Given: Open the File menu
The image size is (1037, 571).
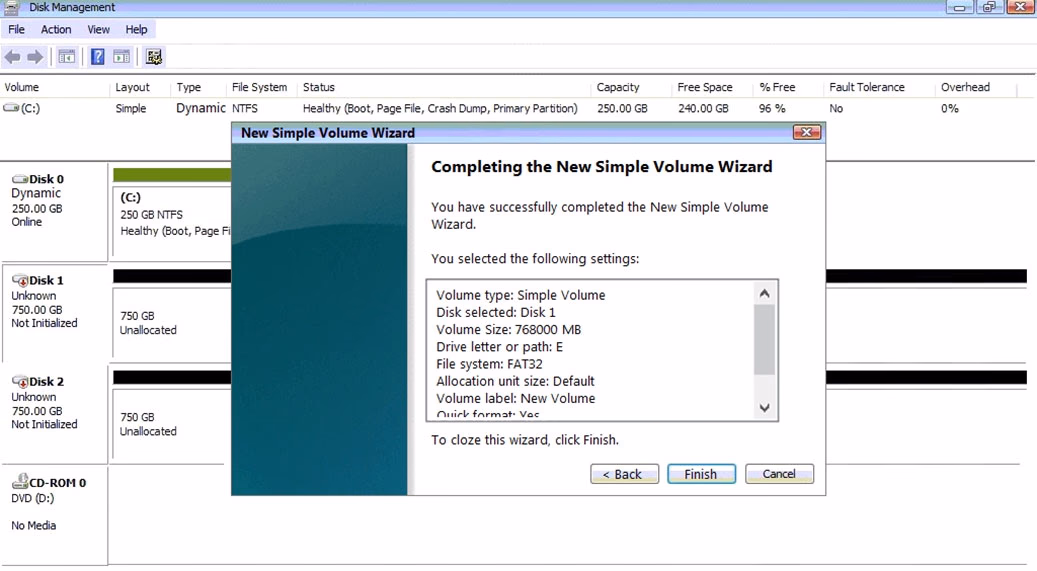Looking at the screenshot, I should [x=17, y=29].
